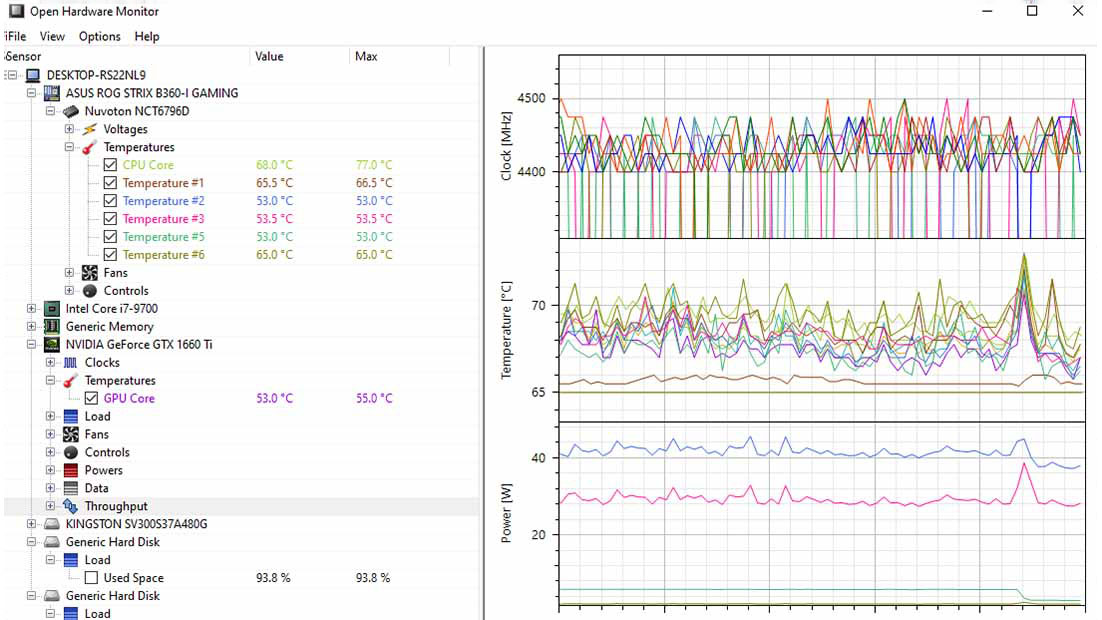Uncheck the GPU Core checkbox
The image size is (1102, 620).
91,399
